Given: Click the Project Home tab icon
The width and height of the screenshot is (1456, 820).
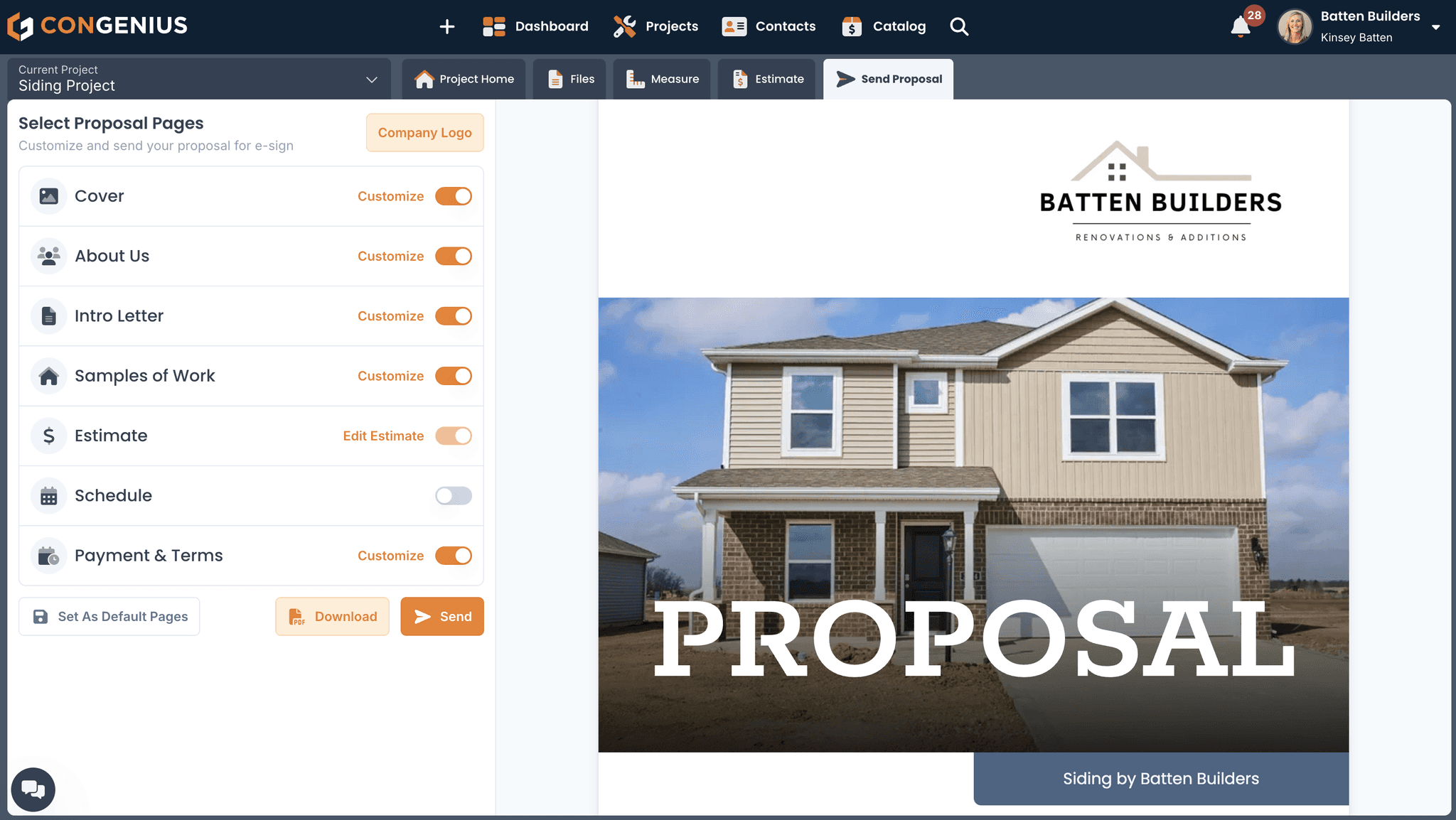Looking at the screenshot, I should point(423,78).
